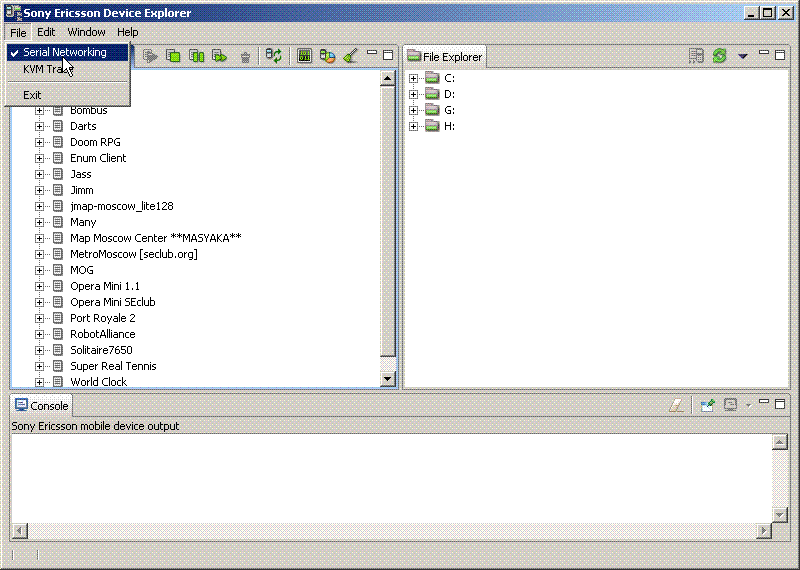Expand the C: drive node
800x570 pixels.
[413, 78]
